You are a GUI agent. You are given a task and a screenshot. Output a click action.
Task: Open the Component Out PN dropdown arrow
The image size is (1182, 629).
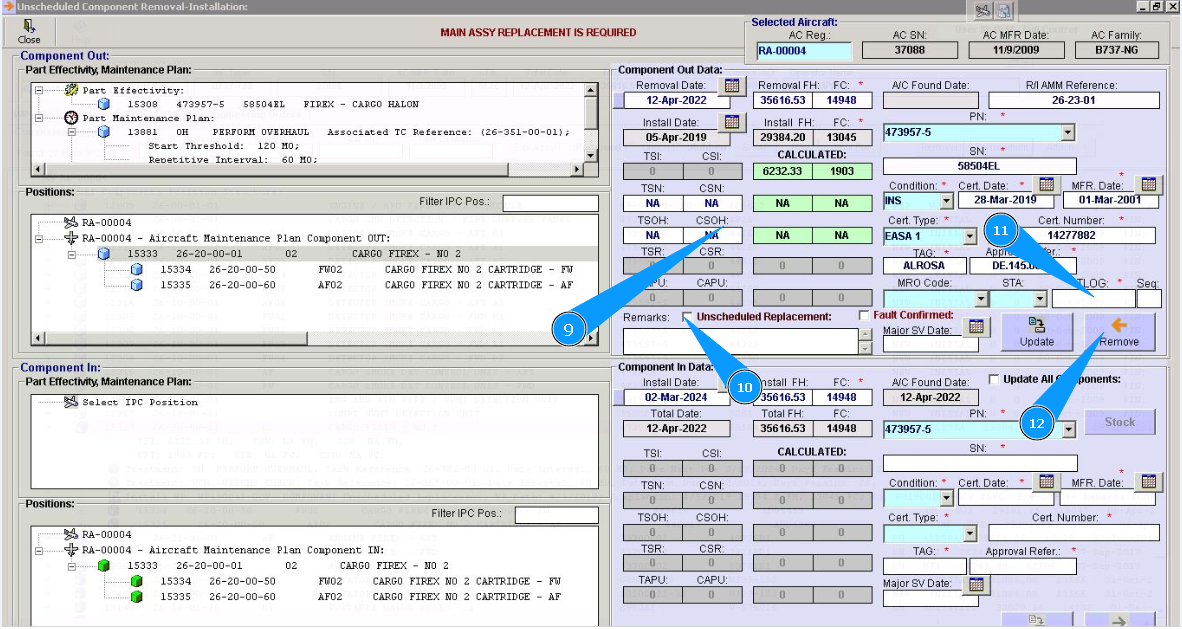pyautogui.click(x=1067, y=132)
